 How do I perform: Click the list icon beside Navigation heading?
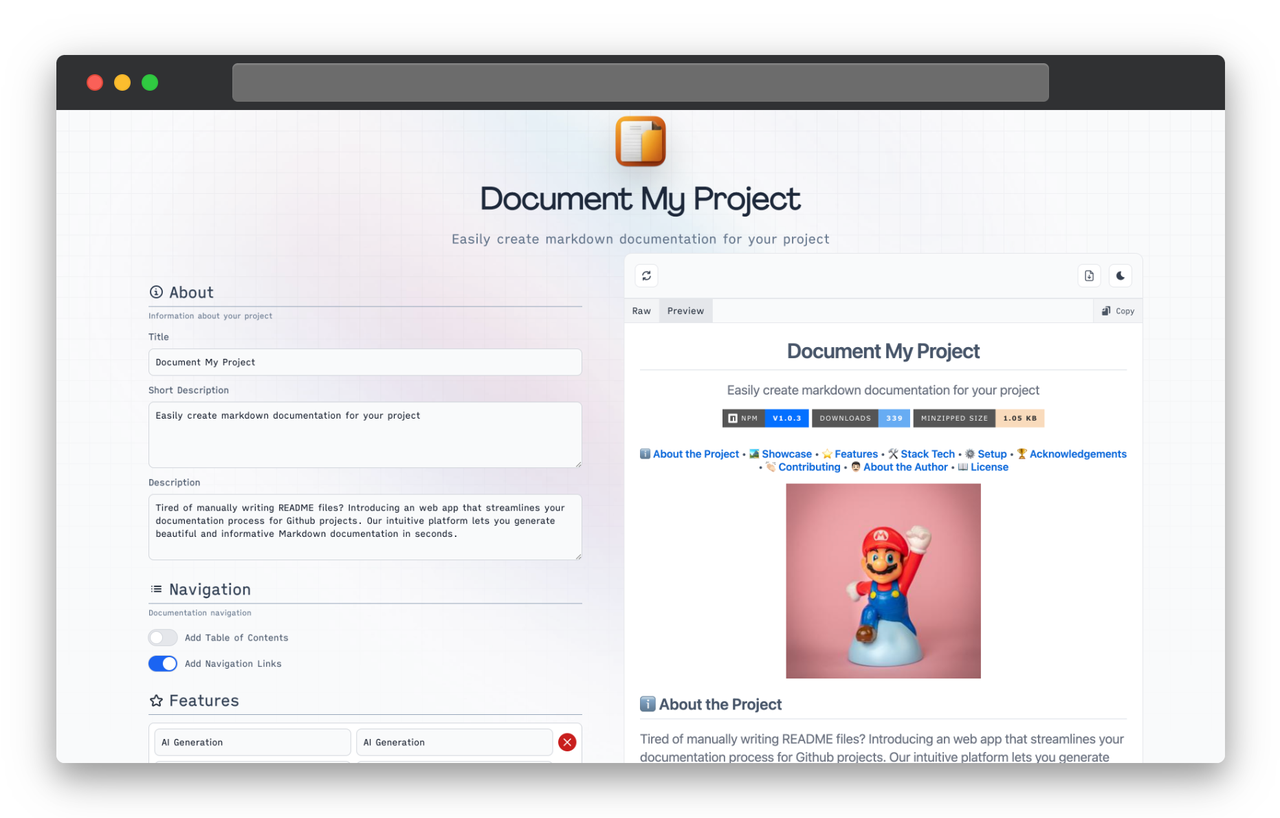pyautogui.click(x=155, y=589)
